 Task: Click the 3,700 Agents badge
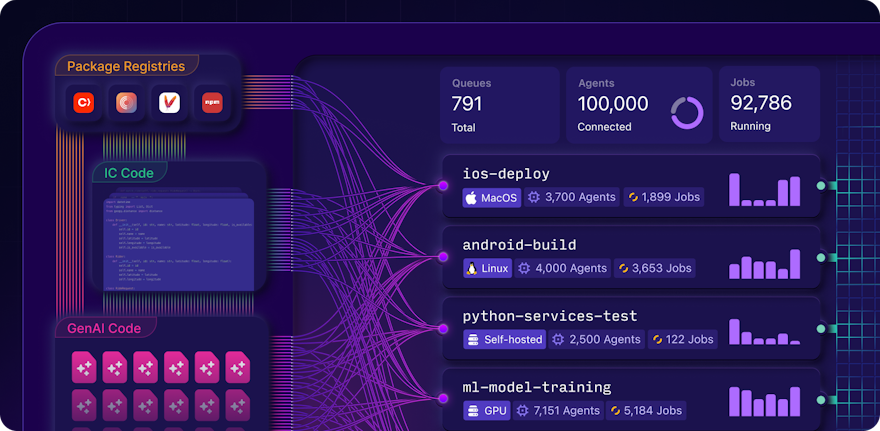[x=572, y=197]
